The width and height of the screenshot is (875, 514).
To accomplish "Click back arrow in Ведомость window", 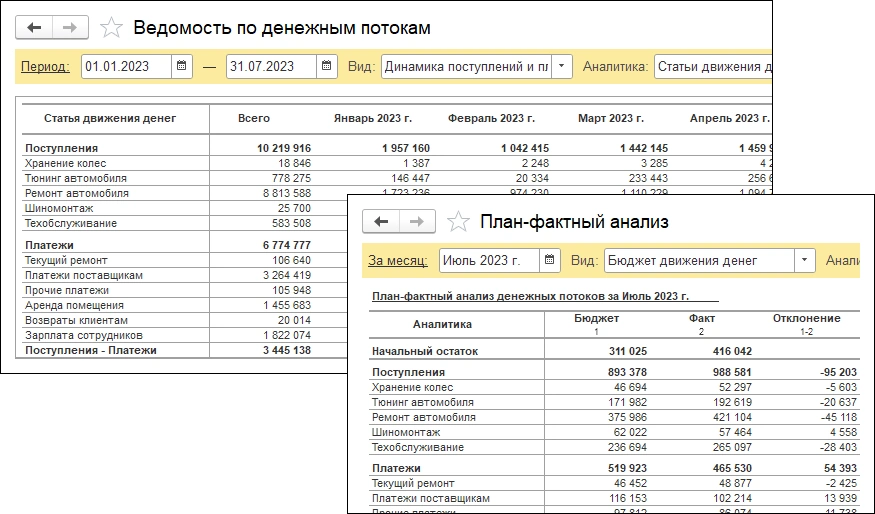I will click(35, 27).
